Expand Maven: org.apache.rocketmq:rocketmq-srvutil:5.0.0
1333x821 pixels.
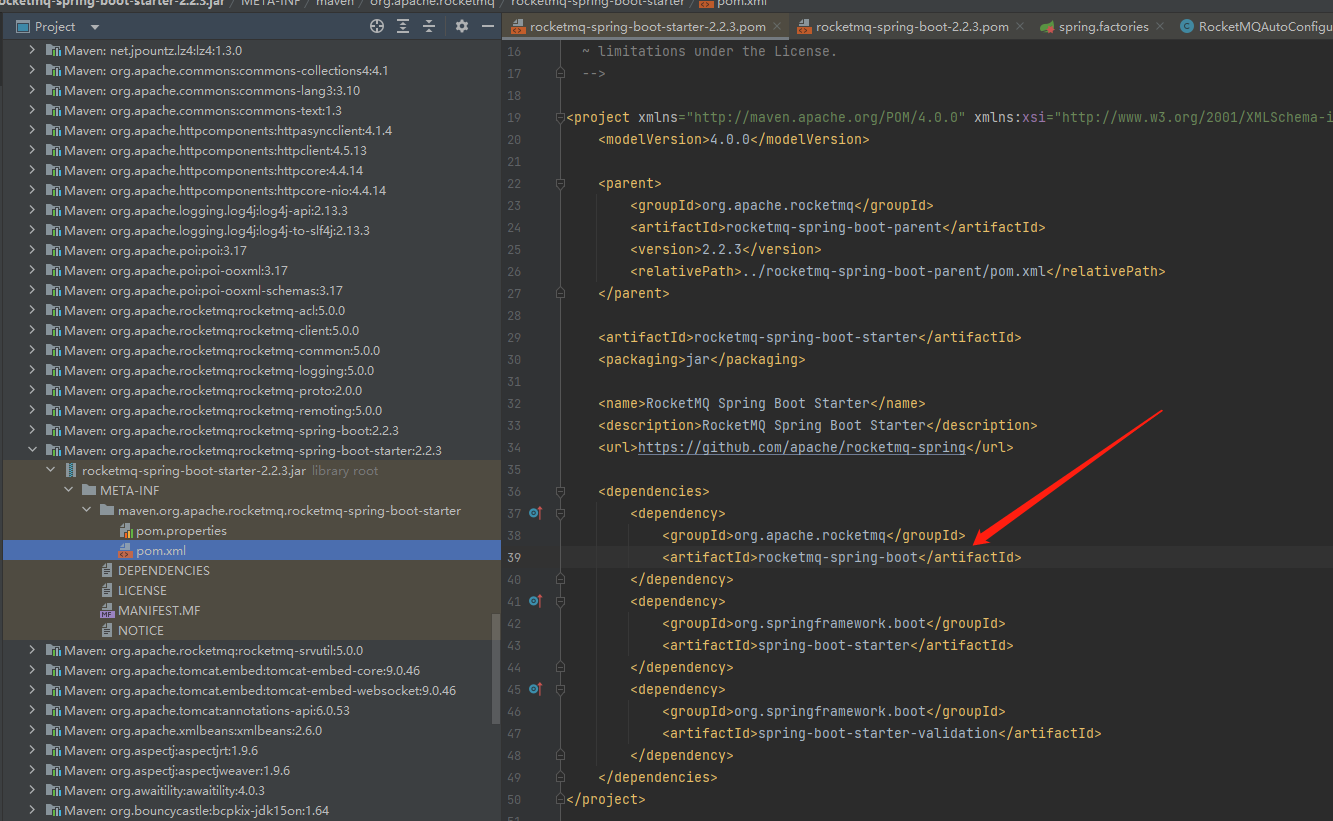[x=33, y=650]
